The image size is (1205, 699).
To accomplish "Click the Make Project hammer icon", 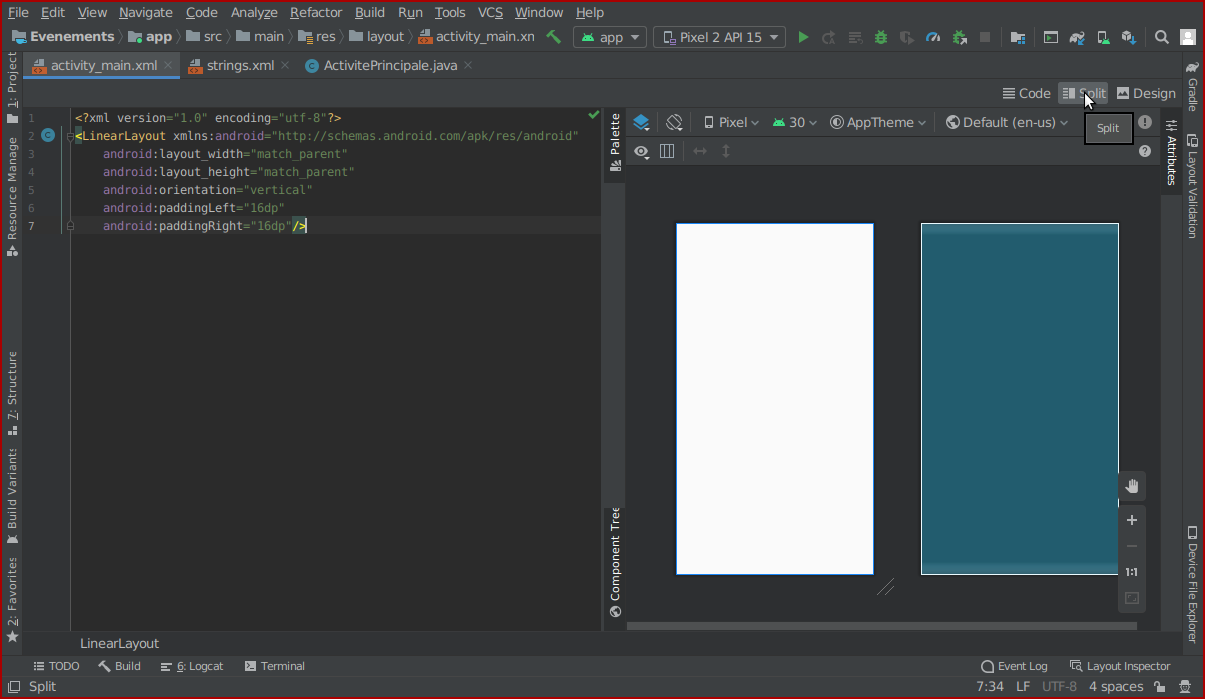I will tap(553, 37).
